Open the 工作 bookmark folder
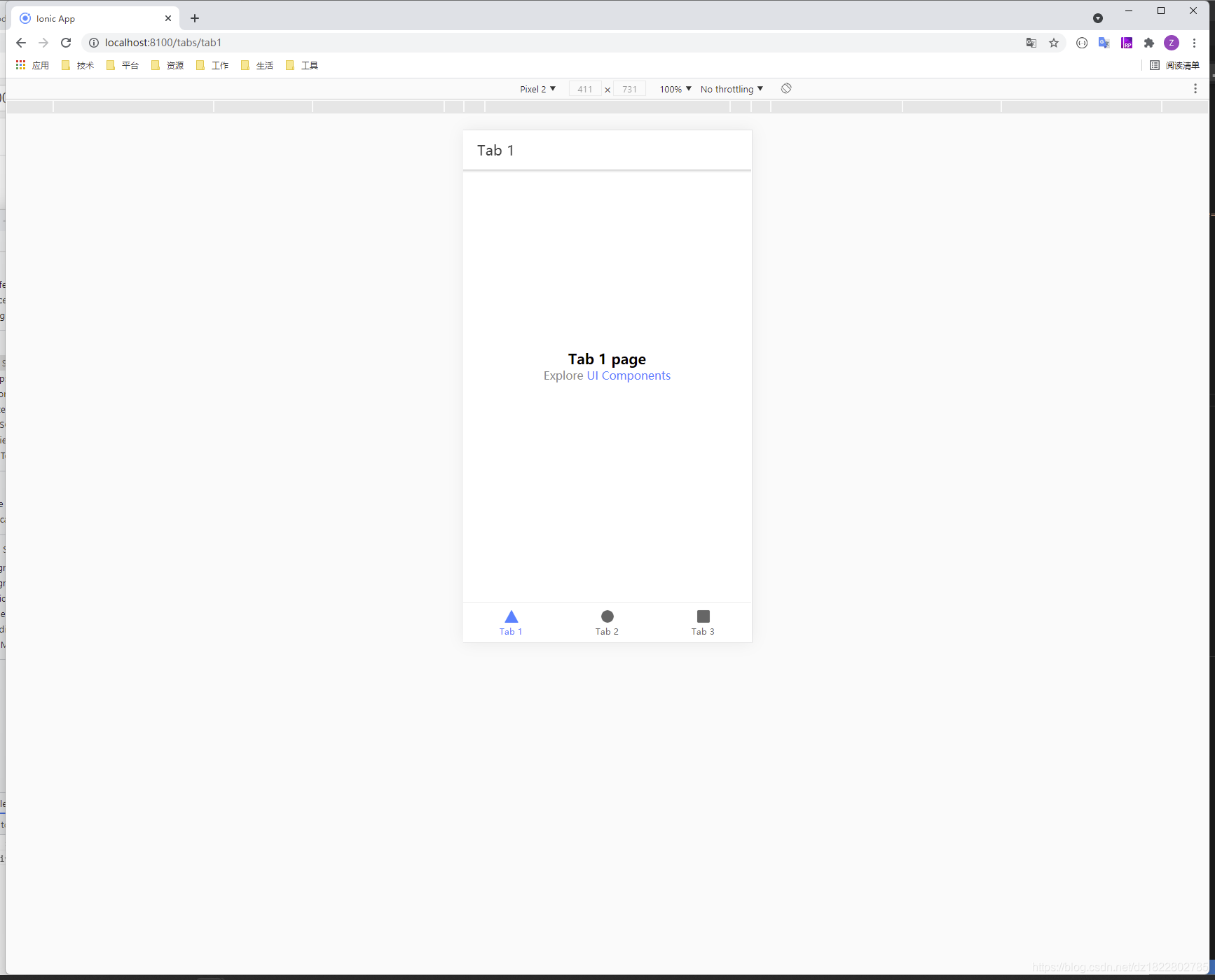Viewport: 1215px width, 980px height. [212, 65]
